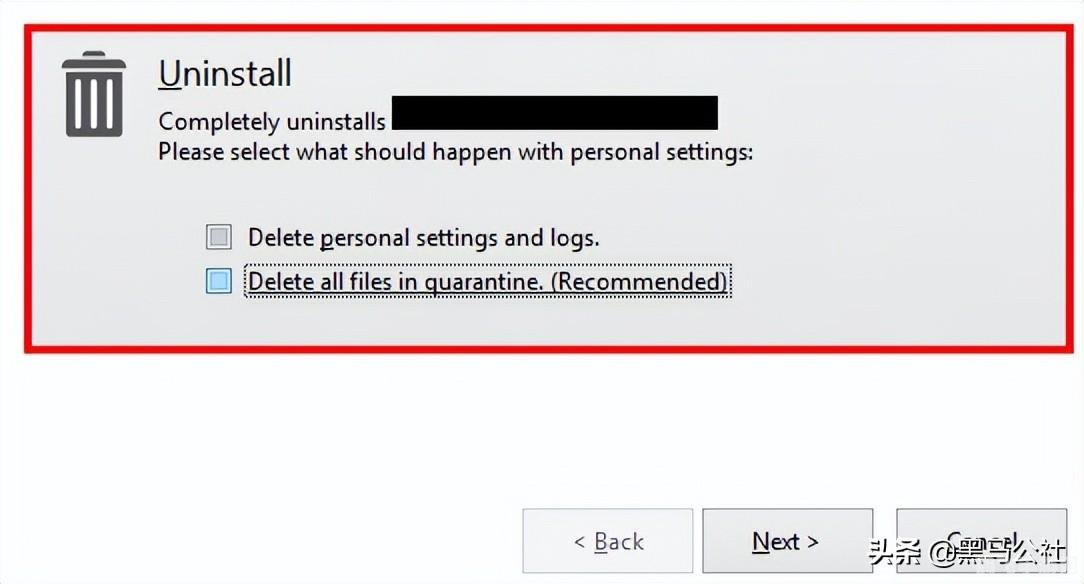Click the Uninstall heading text
1084x584 pixels.
(225, 73)
